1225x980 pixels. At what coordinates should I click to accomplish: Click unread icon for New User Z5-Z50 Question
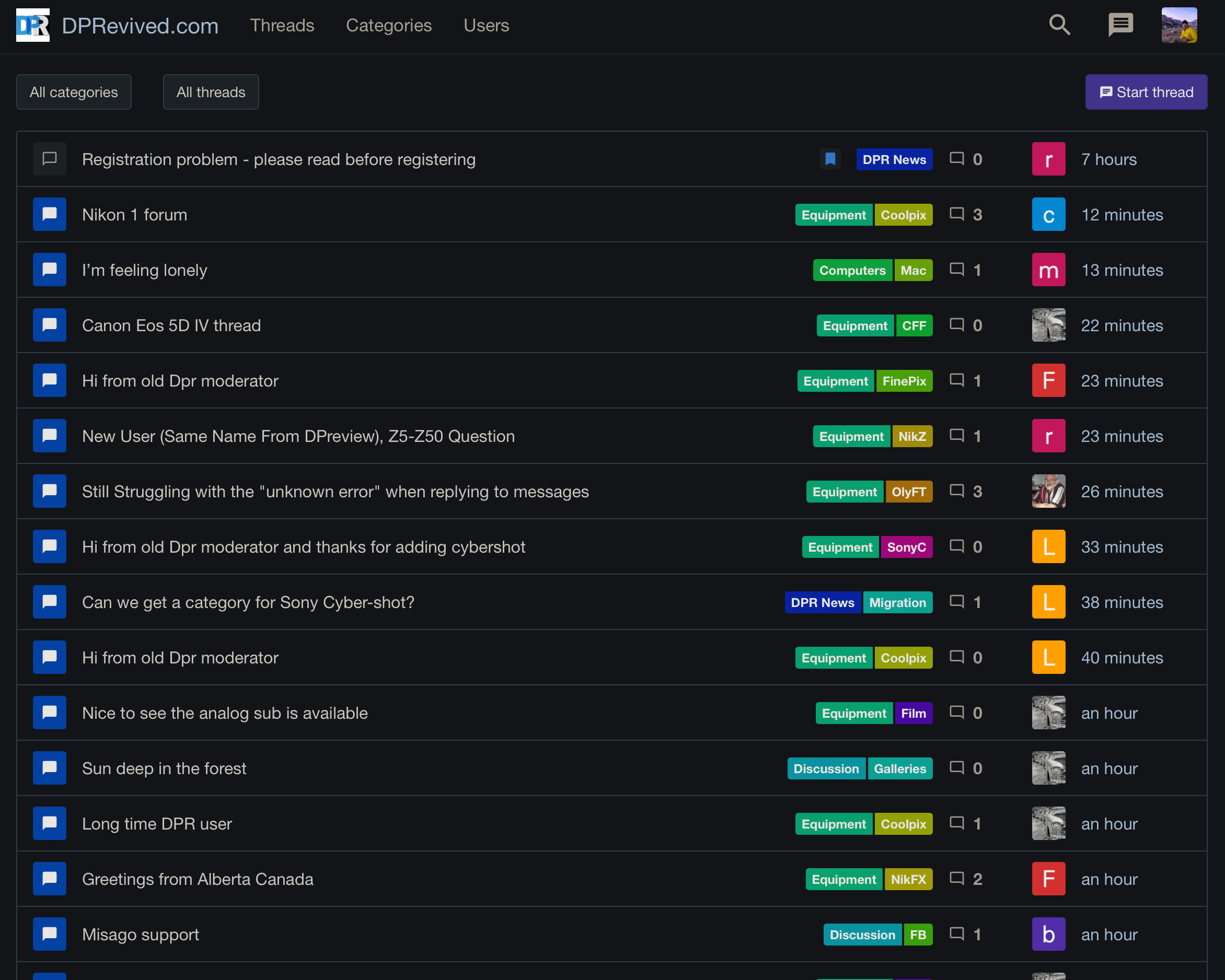point(50,436)
